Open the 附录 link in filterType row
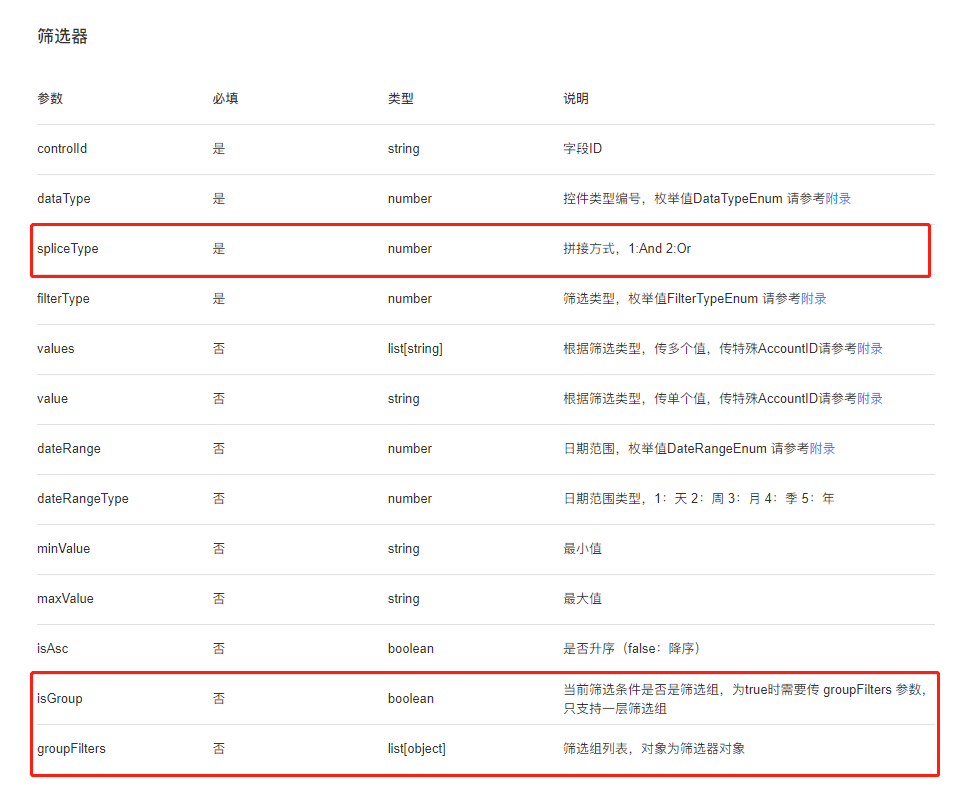Viewport: 965px width, 807px height. pyautogui.click(x=813, y=298)
